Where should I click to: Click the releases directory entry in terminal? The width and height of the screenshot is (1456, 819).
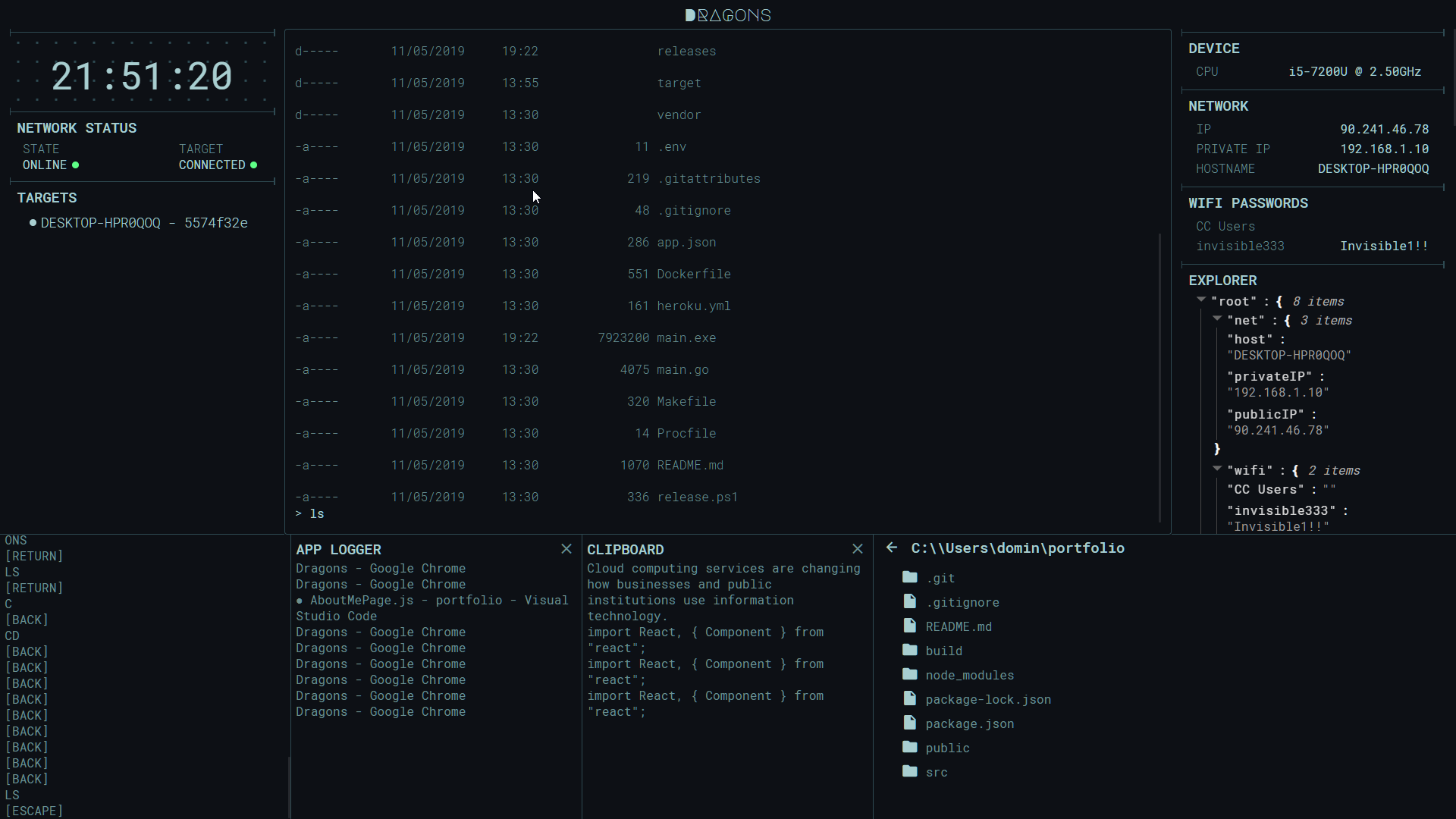686,52
